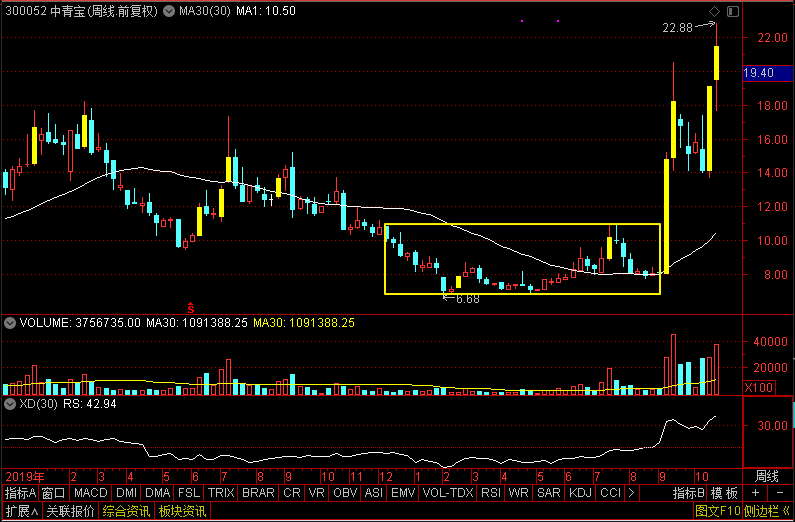The height and width of the screenshot is (522, 795).
Task: Open the VOLUME panel dropdown circle
Action: tap(9, 323)
